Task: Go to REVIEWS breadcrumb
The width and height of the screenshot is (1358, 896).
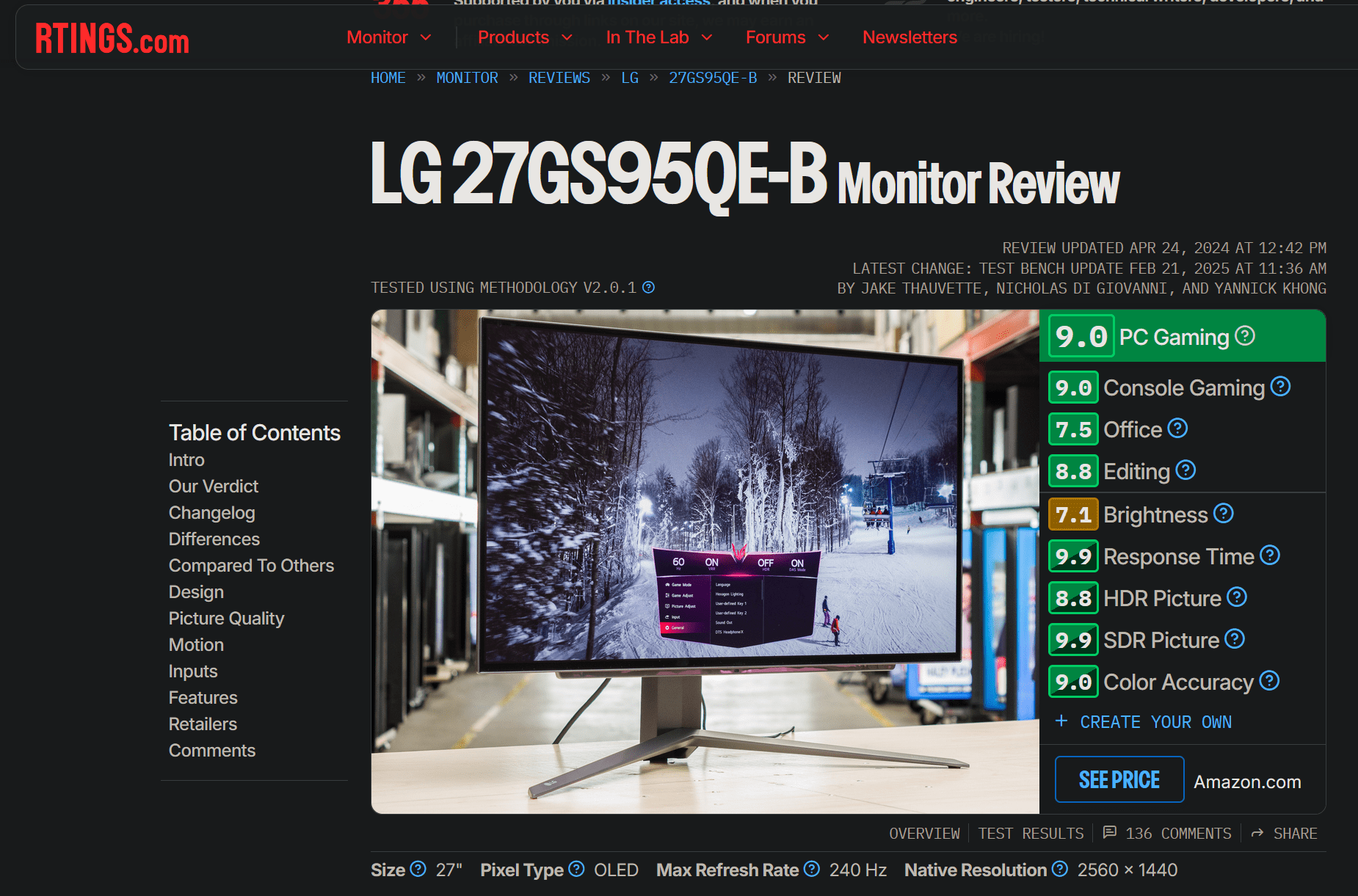Action: (x=559, y=78)
